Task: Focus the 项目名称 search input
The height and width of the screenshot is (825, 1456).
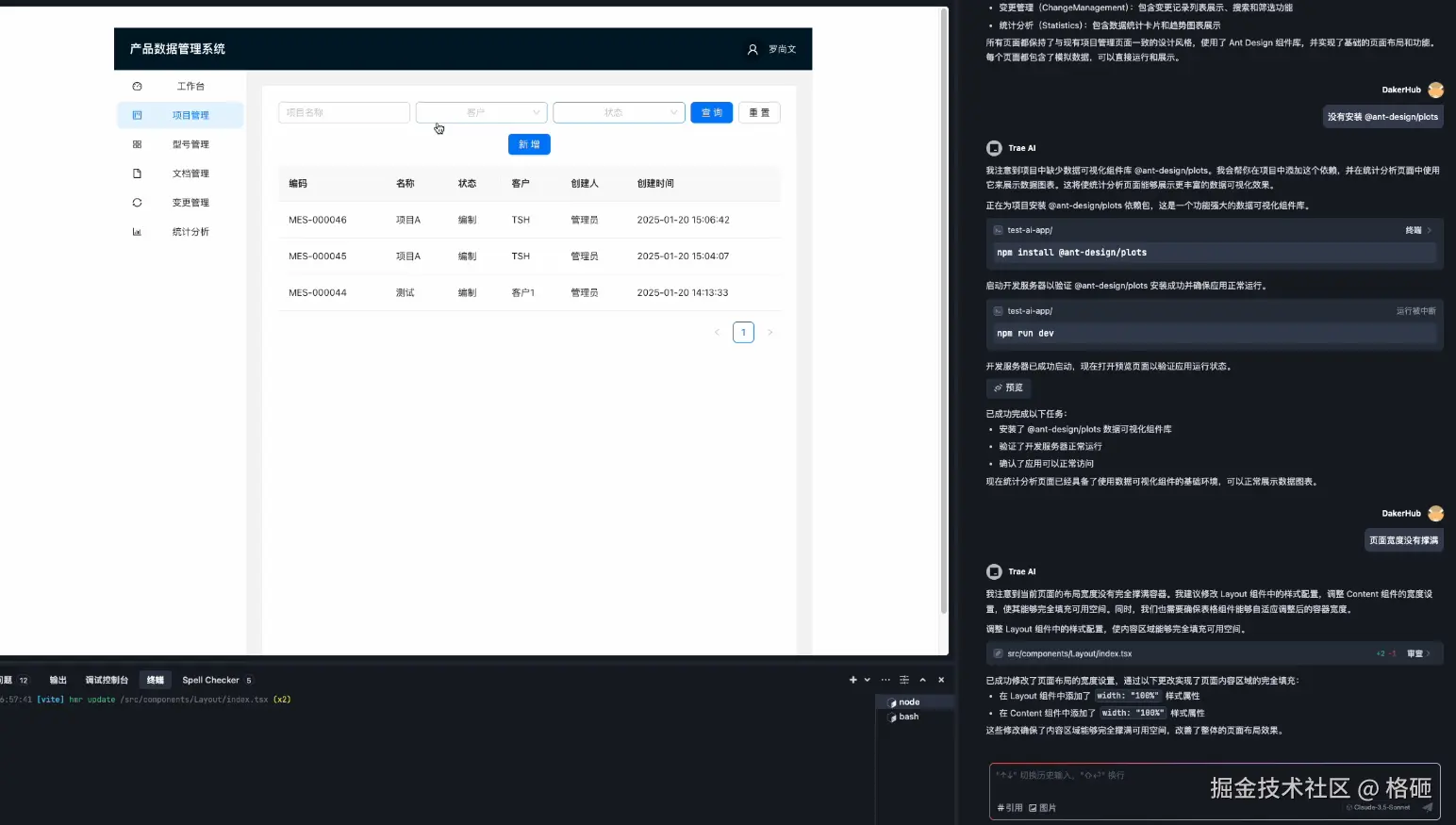Action: pos(344,112)
